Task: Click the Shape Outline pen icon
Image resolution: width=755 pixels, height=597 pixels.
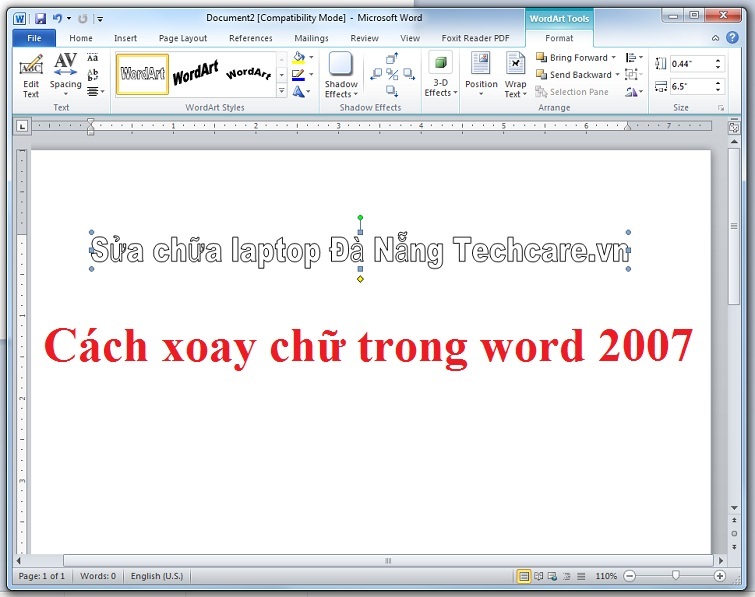Action: tap(299, 75)
